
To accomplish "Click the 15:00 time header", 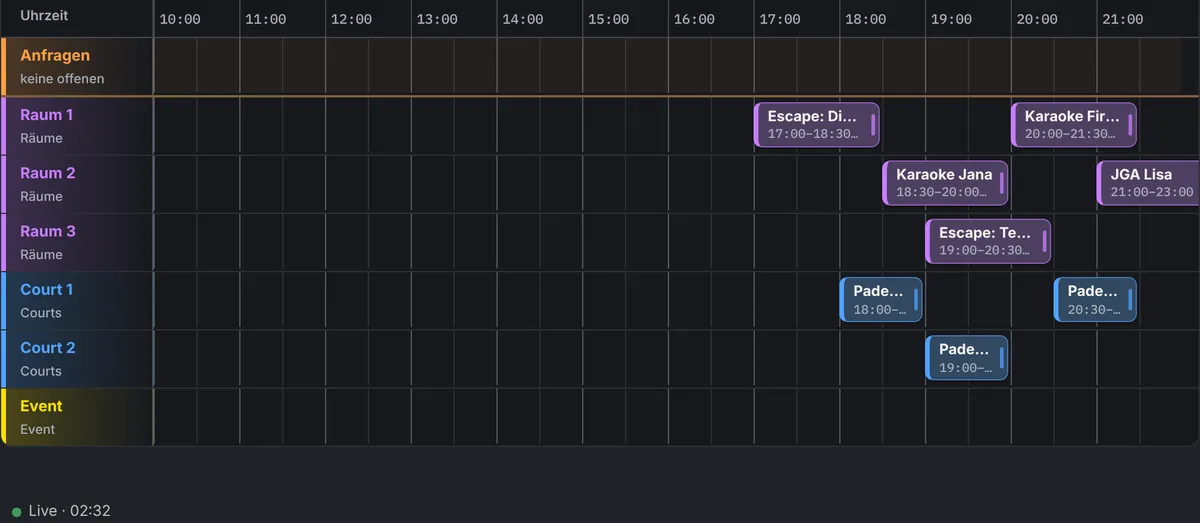I will 609,19.
